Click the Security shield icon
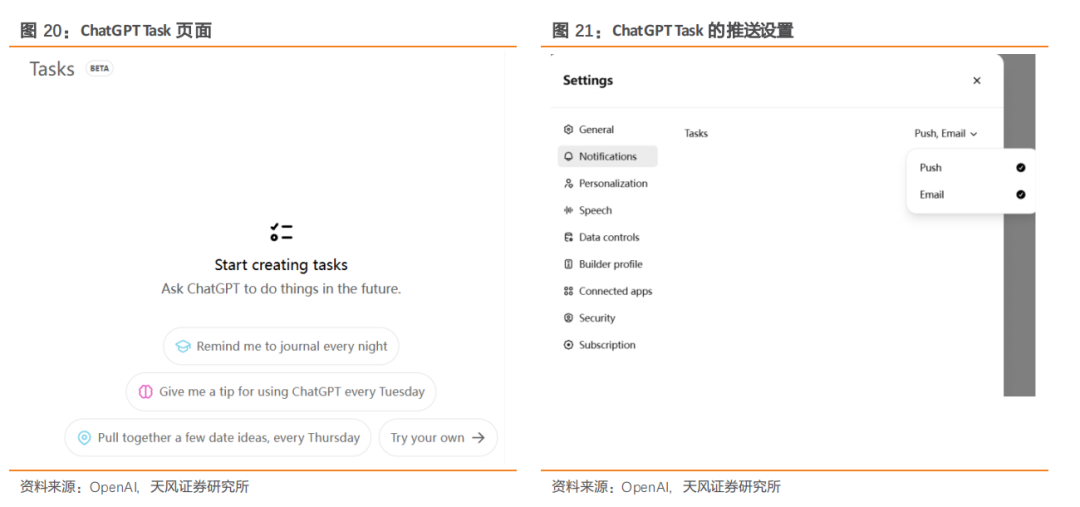The image size is (1080, 507). click(568, 318)
